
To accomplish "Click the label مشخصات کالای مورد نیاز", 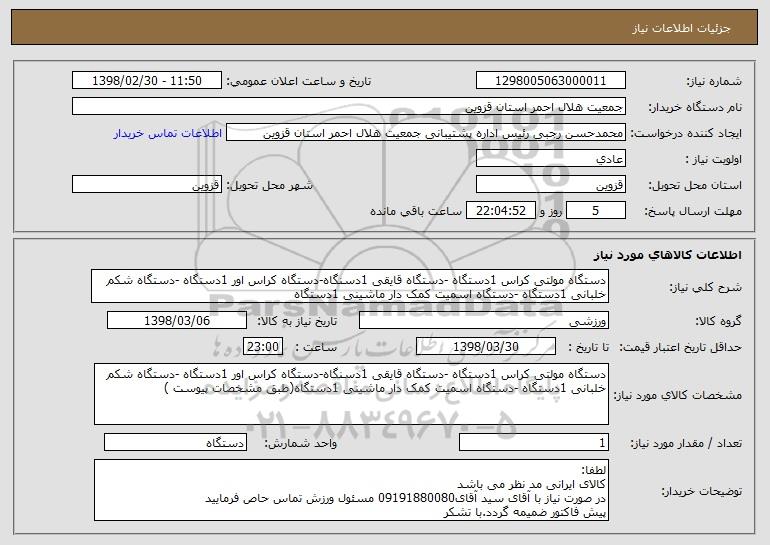I will coord(678,395).
